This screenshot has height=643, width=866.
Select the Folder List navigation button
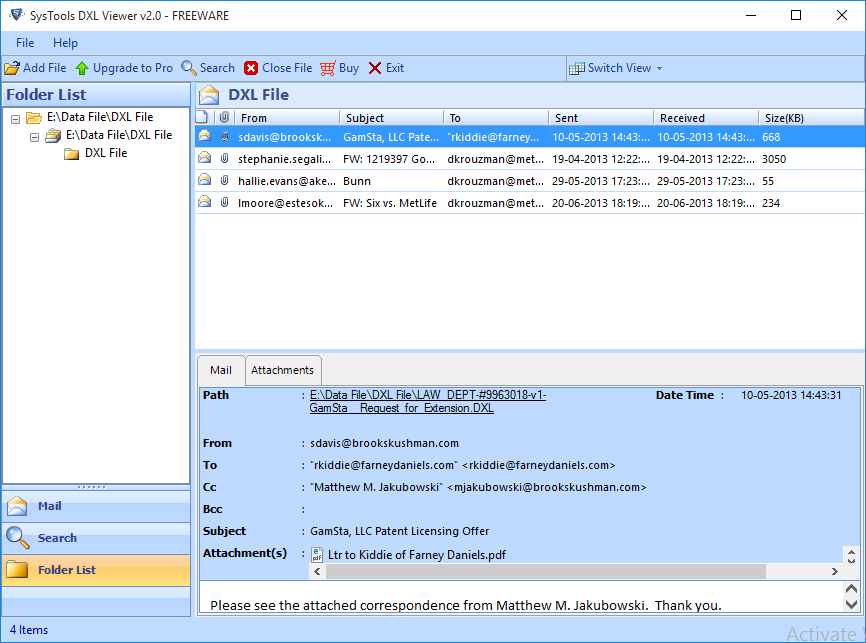click(96, 570)
